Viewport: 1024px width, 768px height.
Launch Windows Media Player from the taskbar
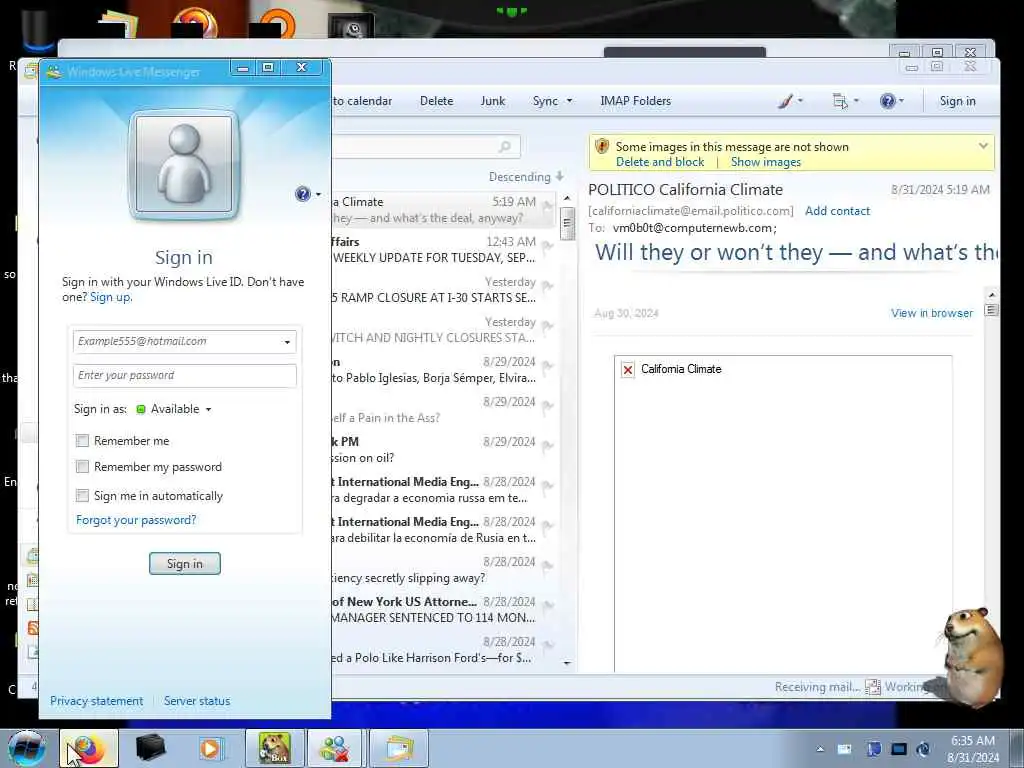coord(210,748)
